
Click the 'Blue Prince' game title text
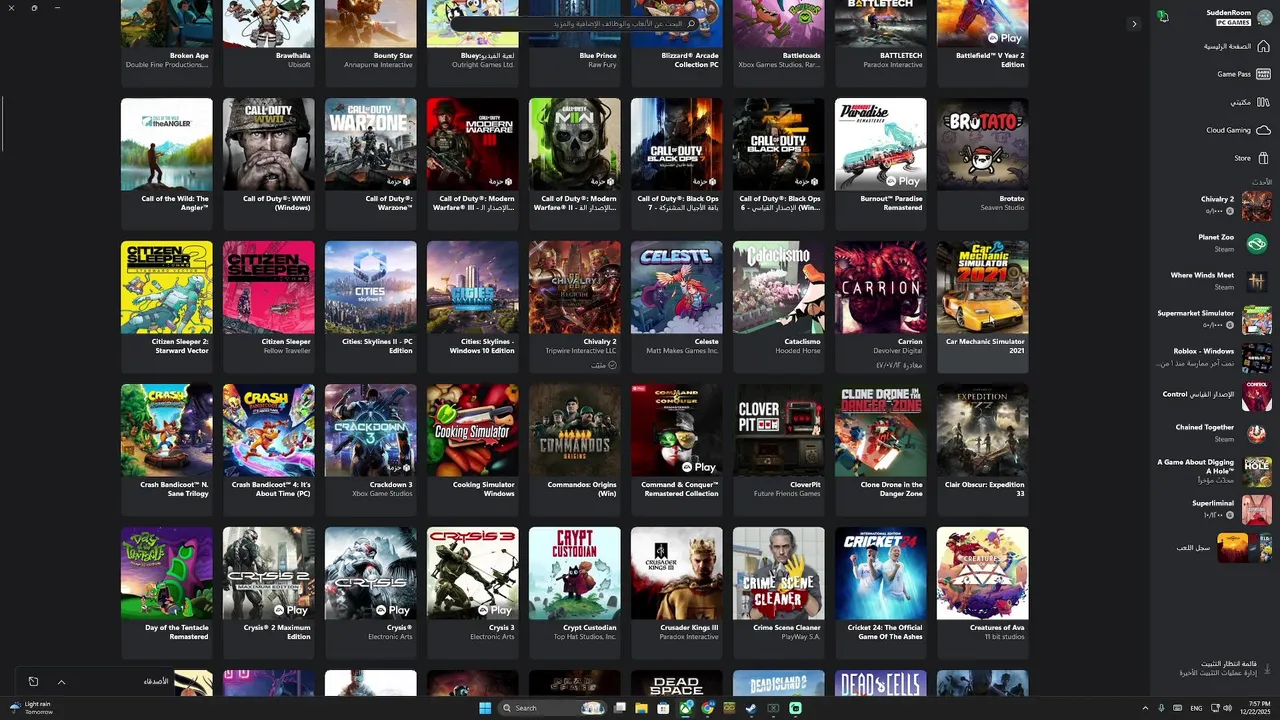click(598, 56)
